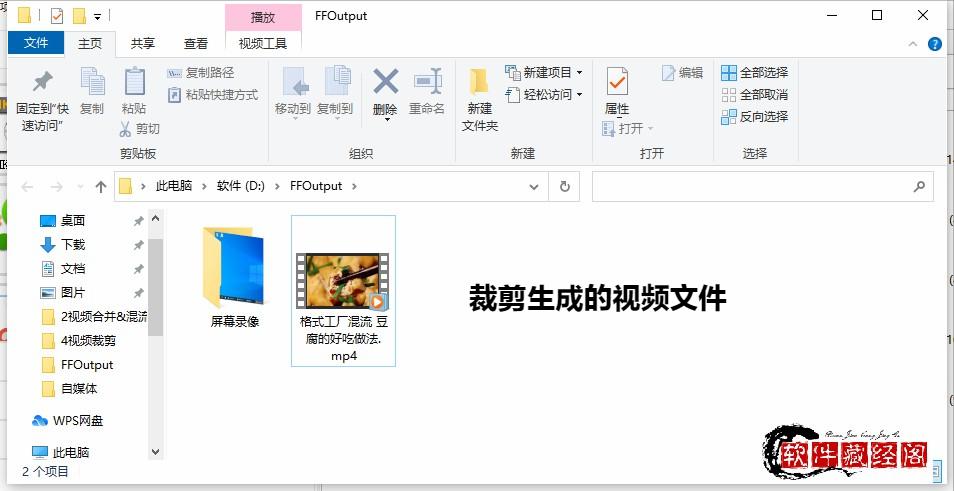Create a New folder (新建文件夹)
The width and height of the screenshot is (954, 491).
(x=479, y=99)
